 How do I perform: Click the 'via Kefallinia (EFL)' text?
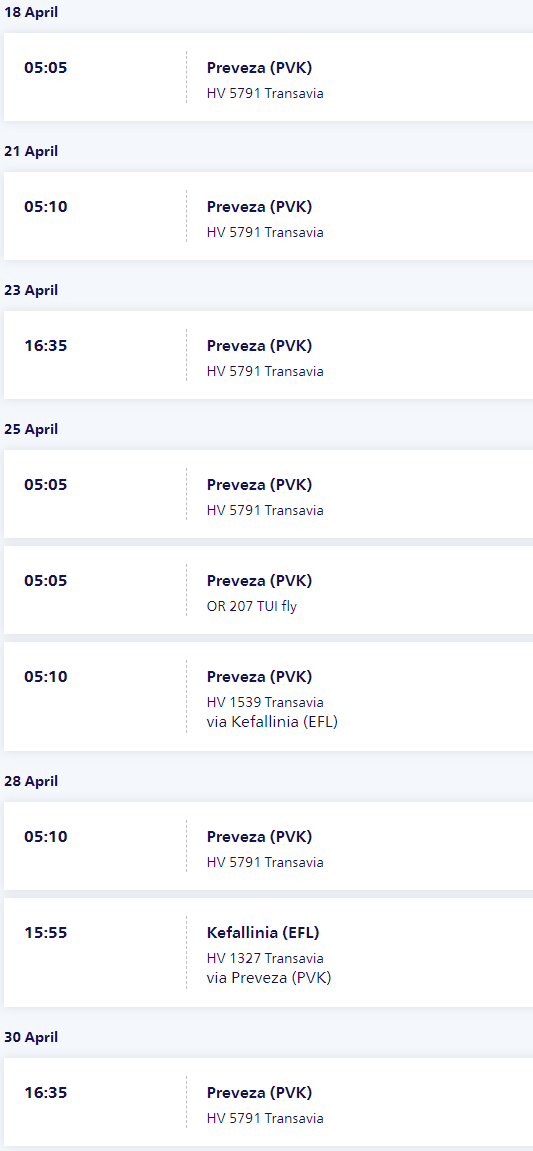coord(272,722)
